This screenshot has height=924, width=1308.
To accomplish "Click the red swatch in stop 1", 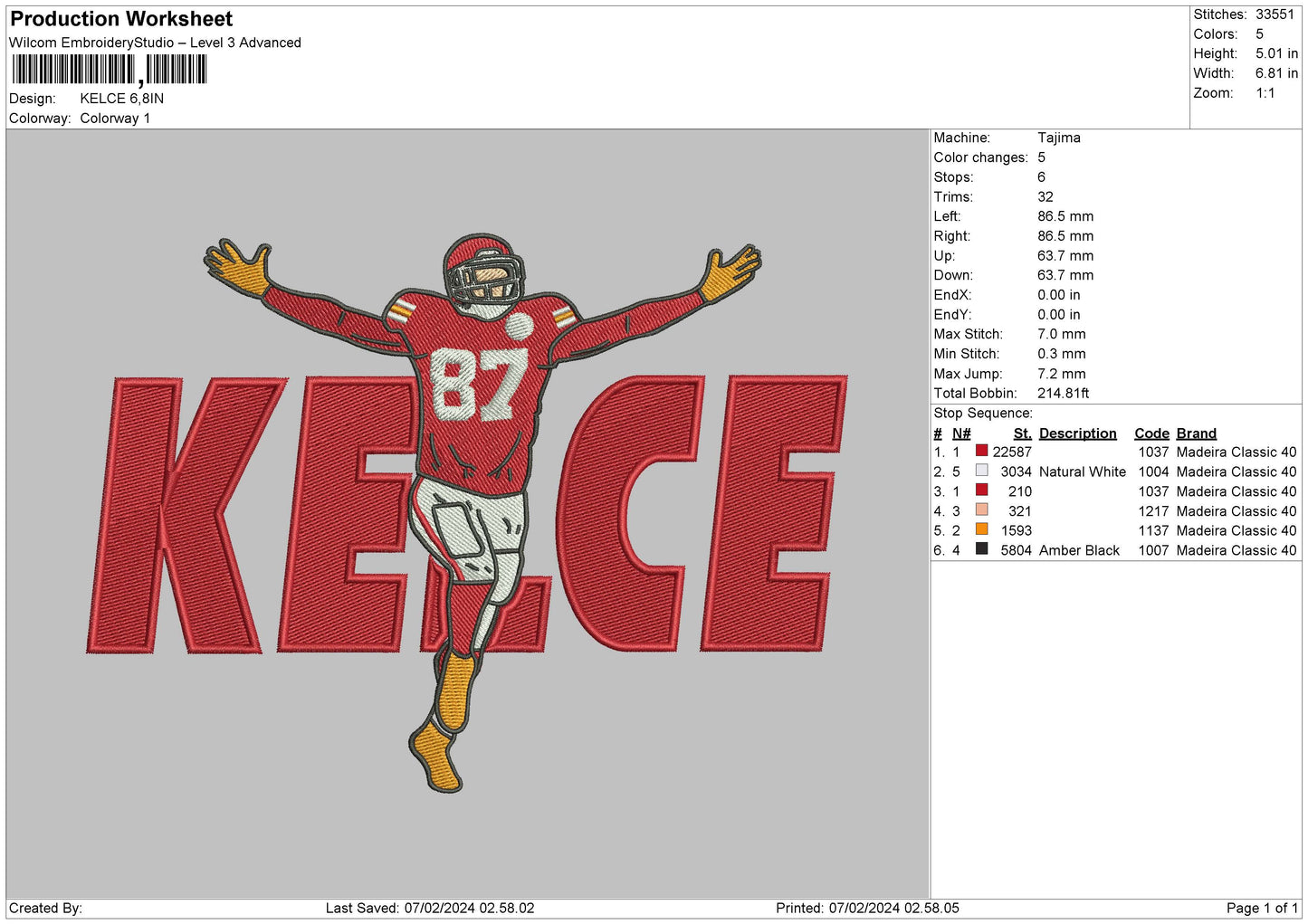I will click(x=981, y=451).
